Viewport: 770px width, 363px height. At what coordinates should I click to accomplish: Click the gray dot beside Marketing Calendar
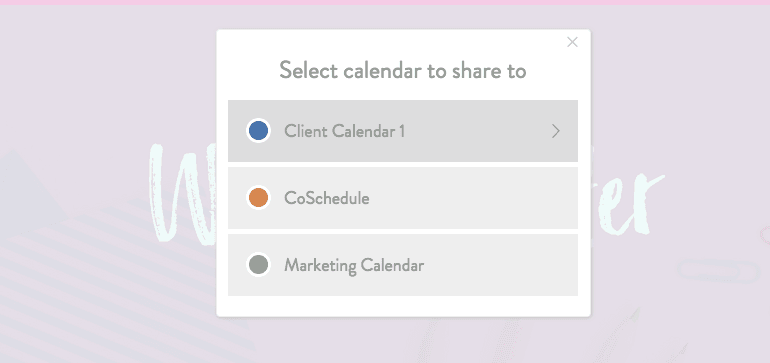[258, 265]
